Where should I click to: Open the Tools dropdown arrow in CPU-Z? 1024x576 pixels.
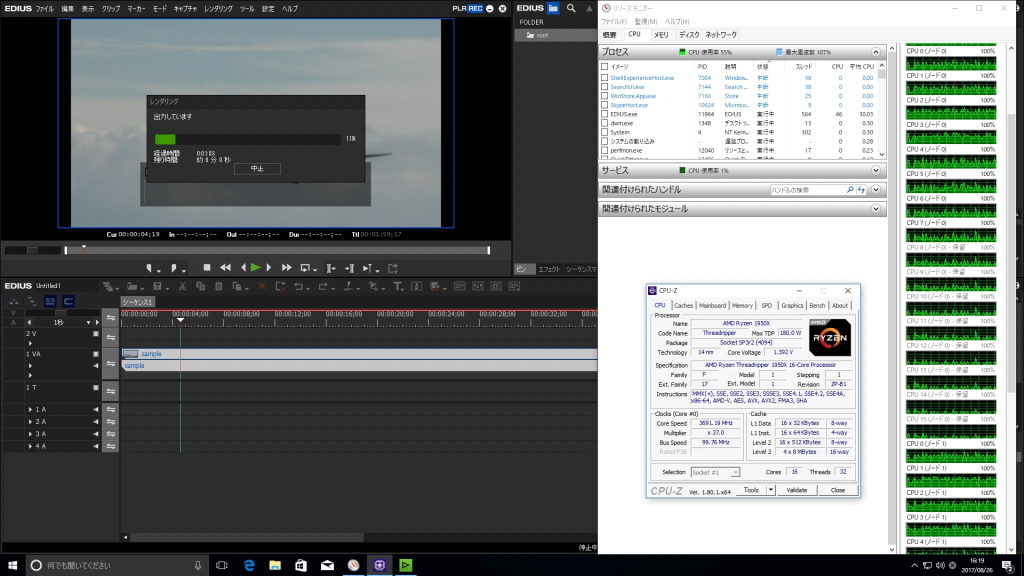pos(769,490)
